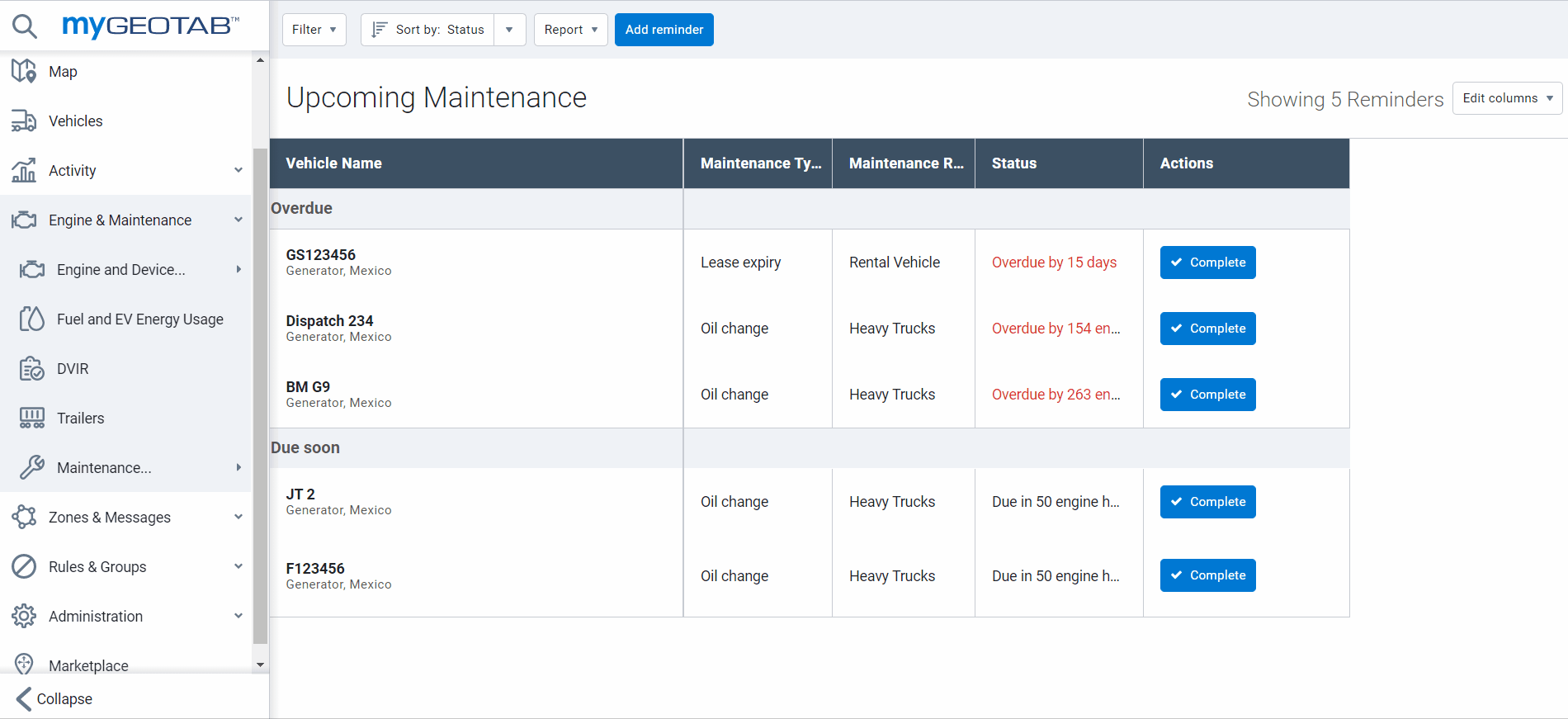The width and height of the screenshot is (1568, 719).
Task: Expand the Edit columns dropdown
Action: click(x=1507, y=98)
